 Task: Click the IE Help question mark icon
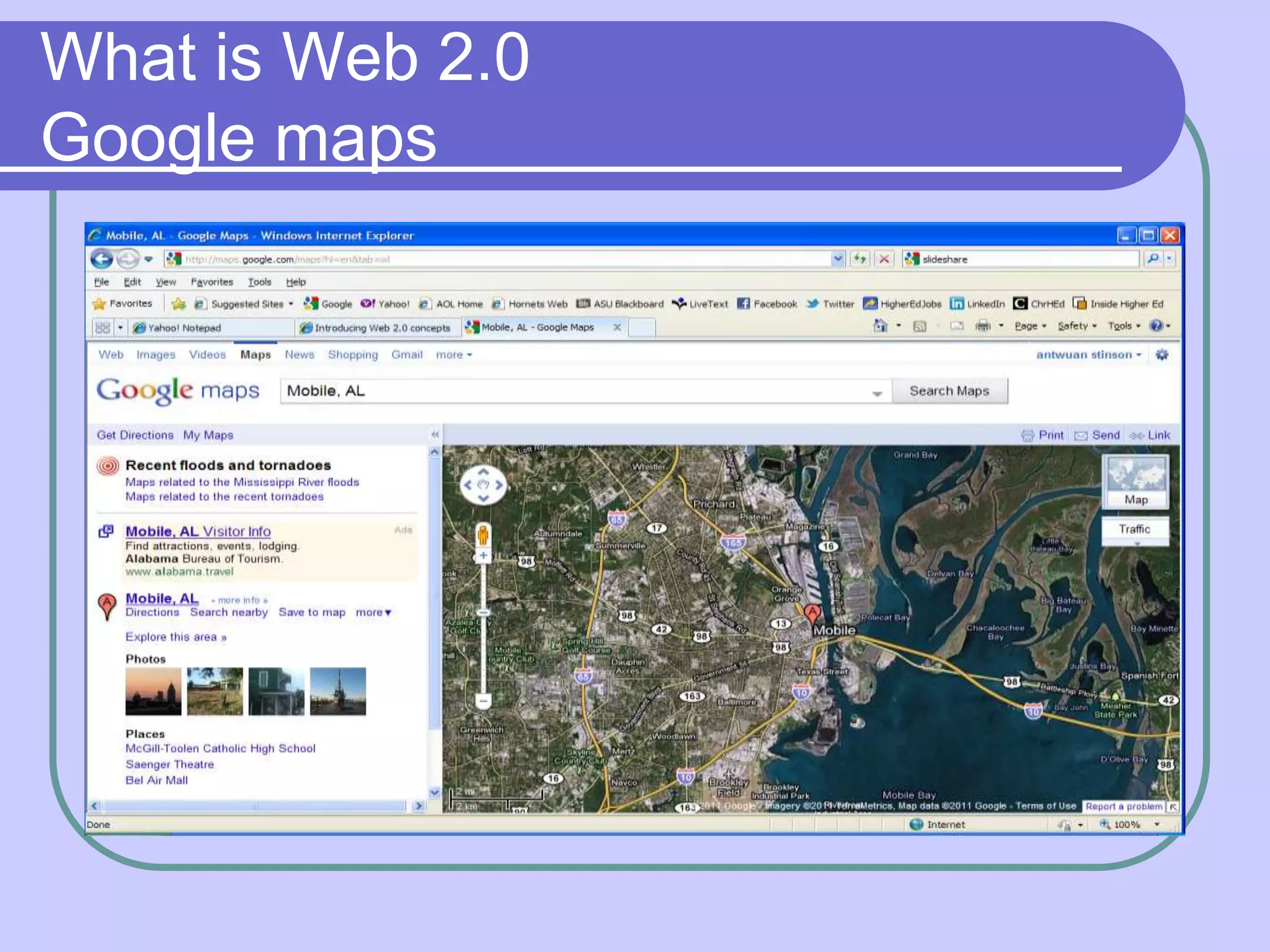click(x=1156, y=326)
